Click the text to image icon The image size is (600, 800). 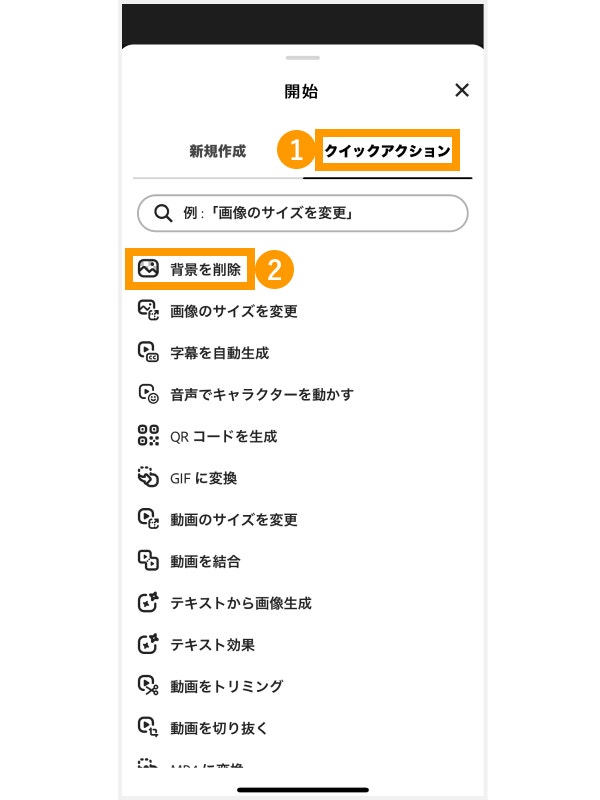tap(148, 603)
